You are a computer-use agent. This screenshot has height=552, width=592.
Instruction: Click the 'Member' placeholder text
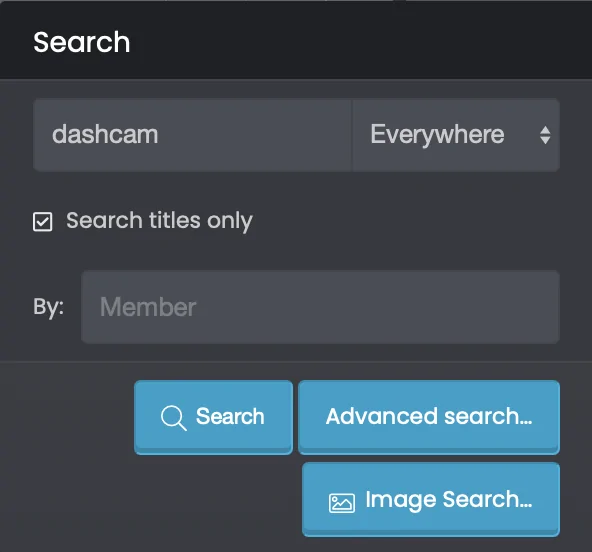[x=148, y=307]
